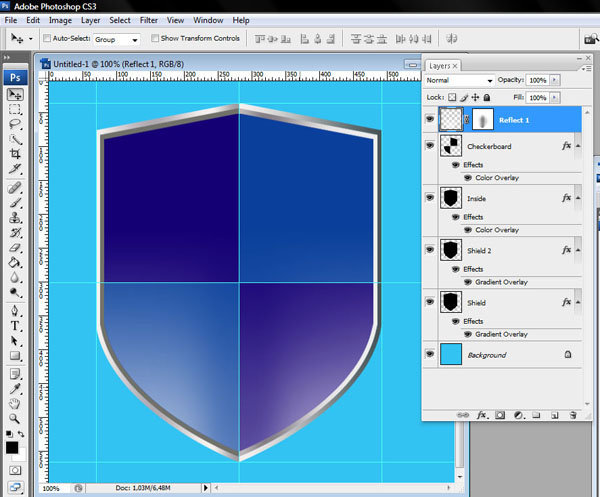
Task: Hide the Shield layer
Action: (x=430, y=301)
